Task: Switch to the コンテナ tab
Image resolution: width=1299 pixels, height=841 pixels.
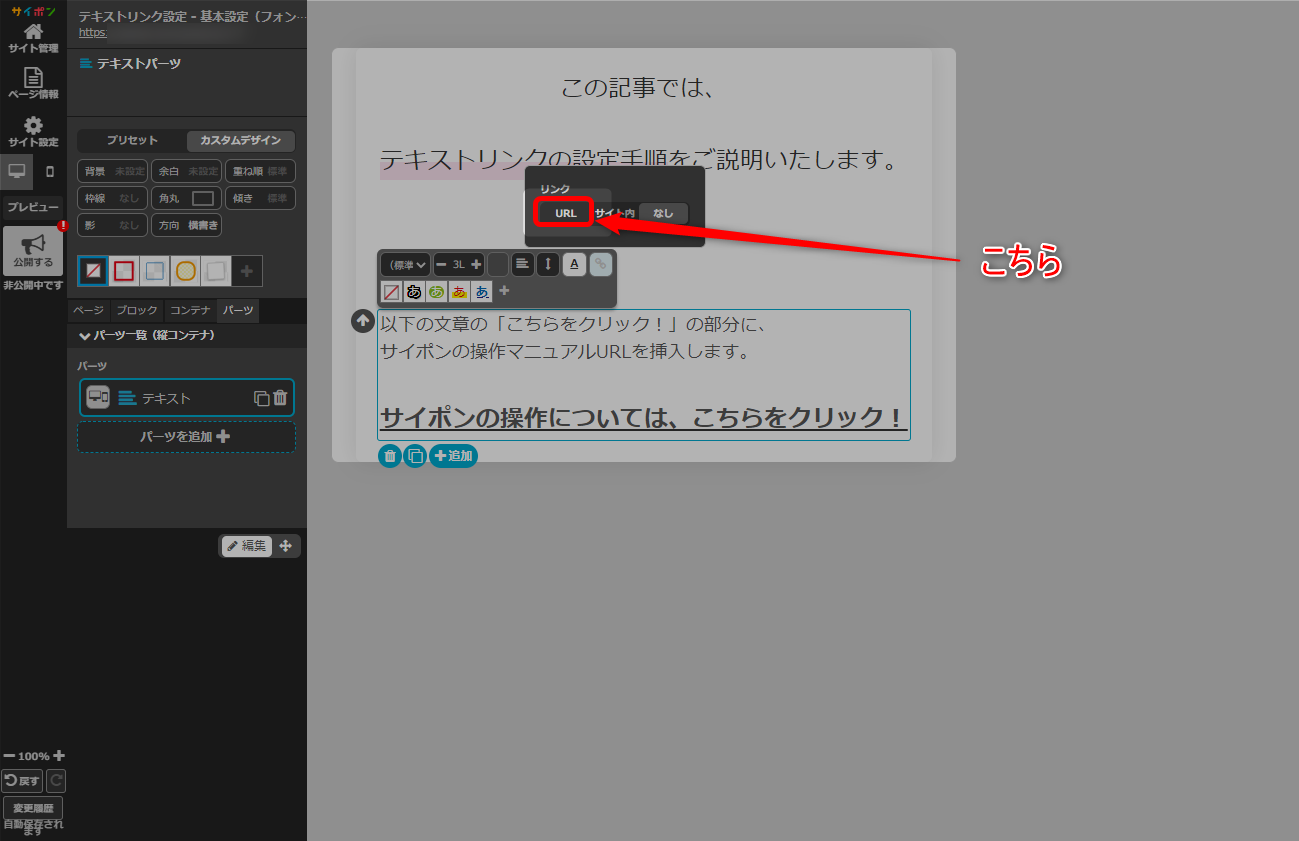Action: tap(190, 311)
